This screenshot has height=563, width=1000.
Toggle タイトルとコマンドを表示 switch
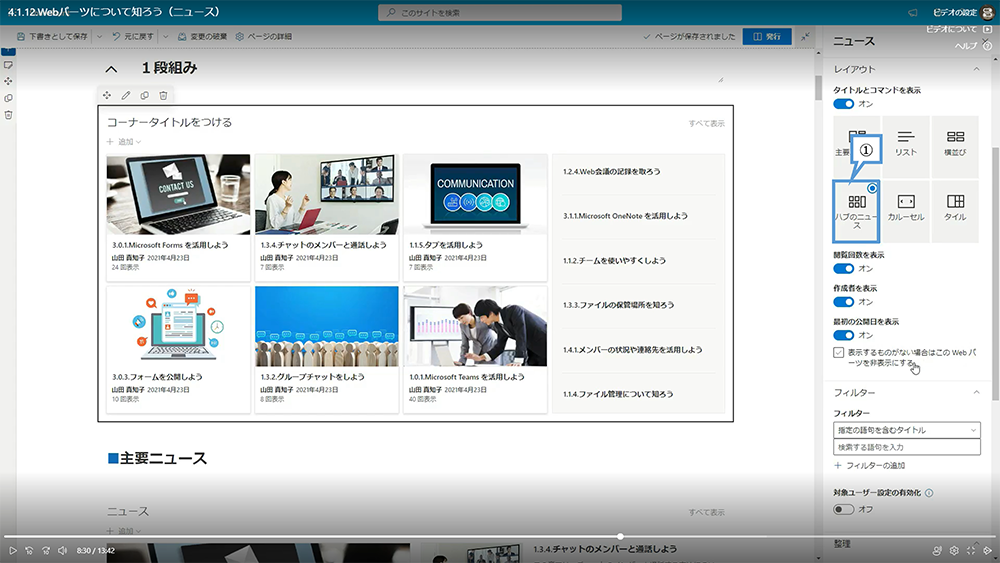[844, 104]
